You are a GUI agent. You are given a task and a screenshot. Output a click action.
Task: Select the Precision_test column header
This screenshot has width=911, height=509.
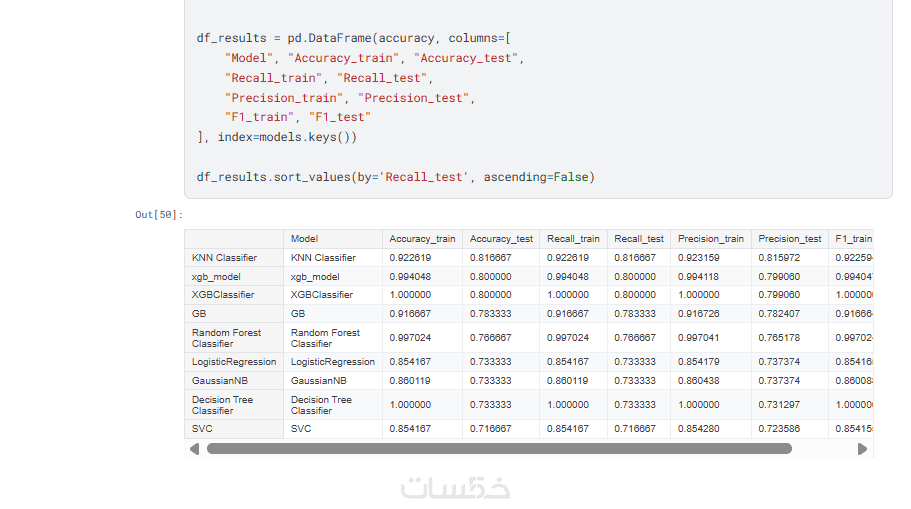[790, 239]
